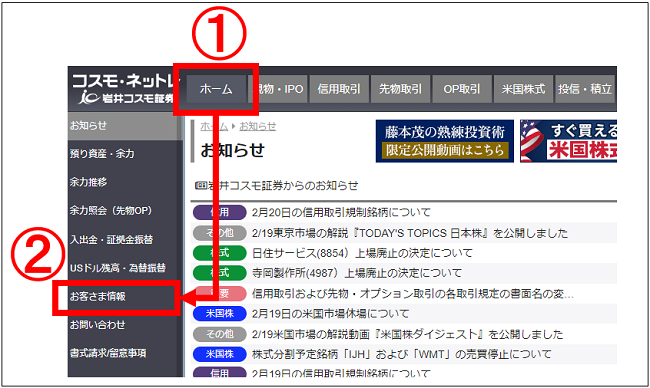Screen dimensions: 650x388
Task: Click the お知らせ page heading
Action: [x=233, y=150]
